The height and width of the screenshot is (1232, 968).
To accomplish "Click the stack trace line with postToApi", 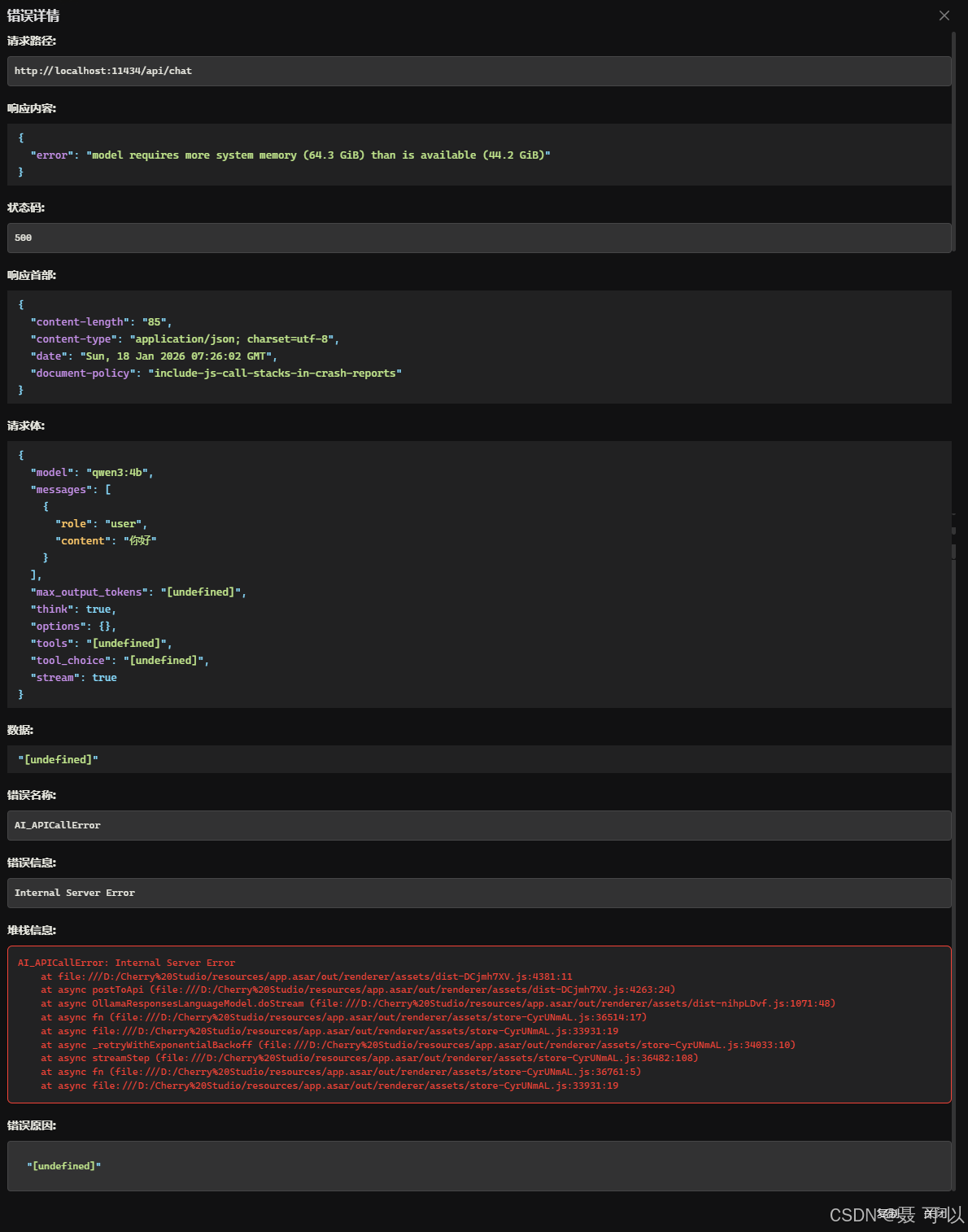I will click(x=358, y=990).
